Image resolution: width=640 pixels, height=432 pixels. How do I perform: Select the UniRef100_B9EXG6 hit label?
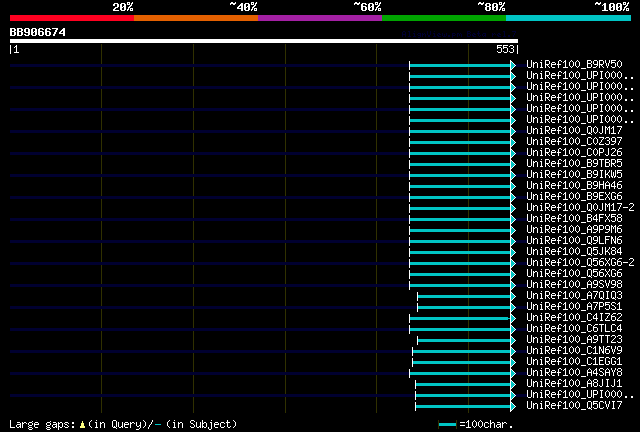(574, 196)
